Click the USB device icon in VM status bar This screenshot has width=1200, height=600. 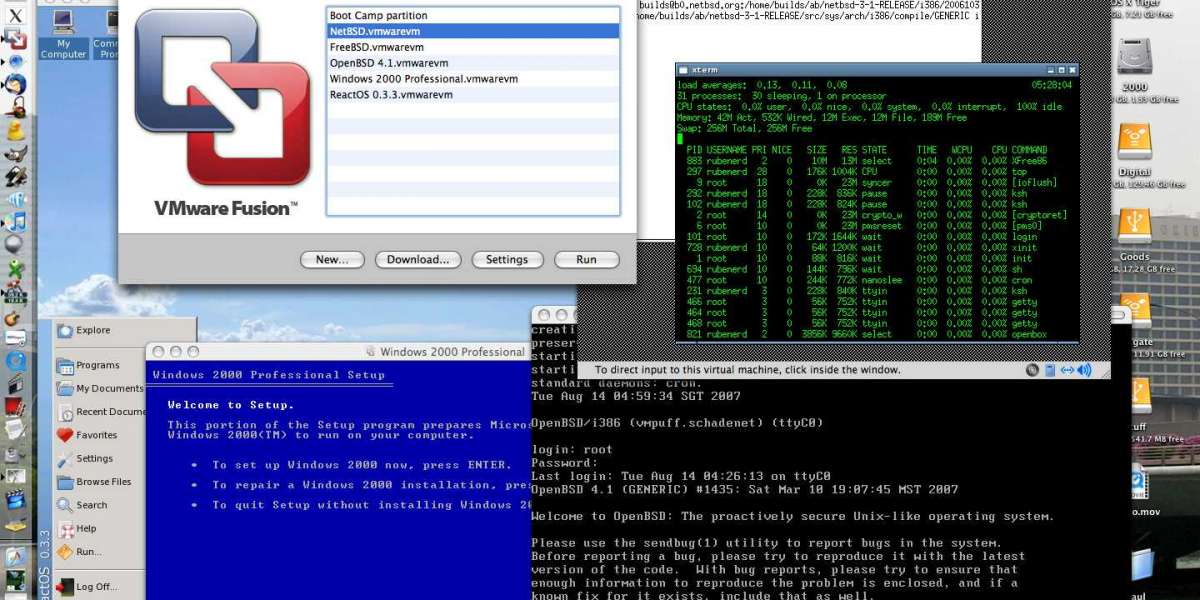pos(1049,370)
